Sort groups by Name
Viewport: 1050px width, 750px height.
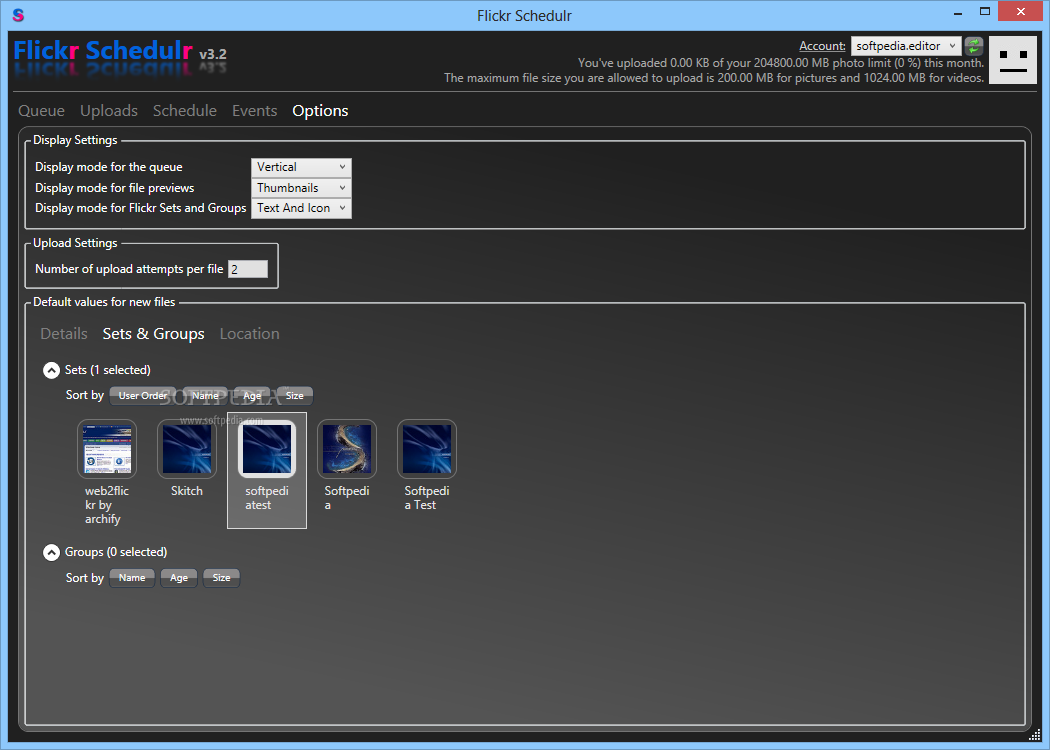click(132, 578)
